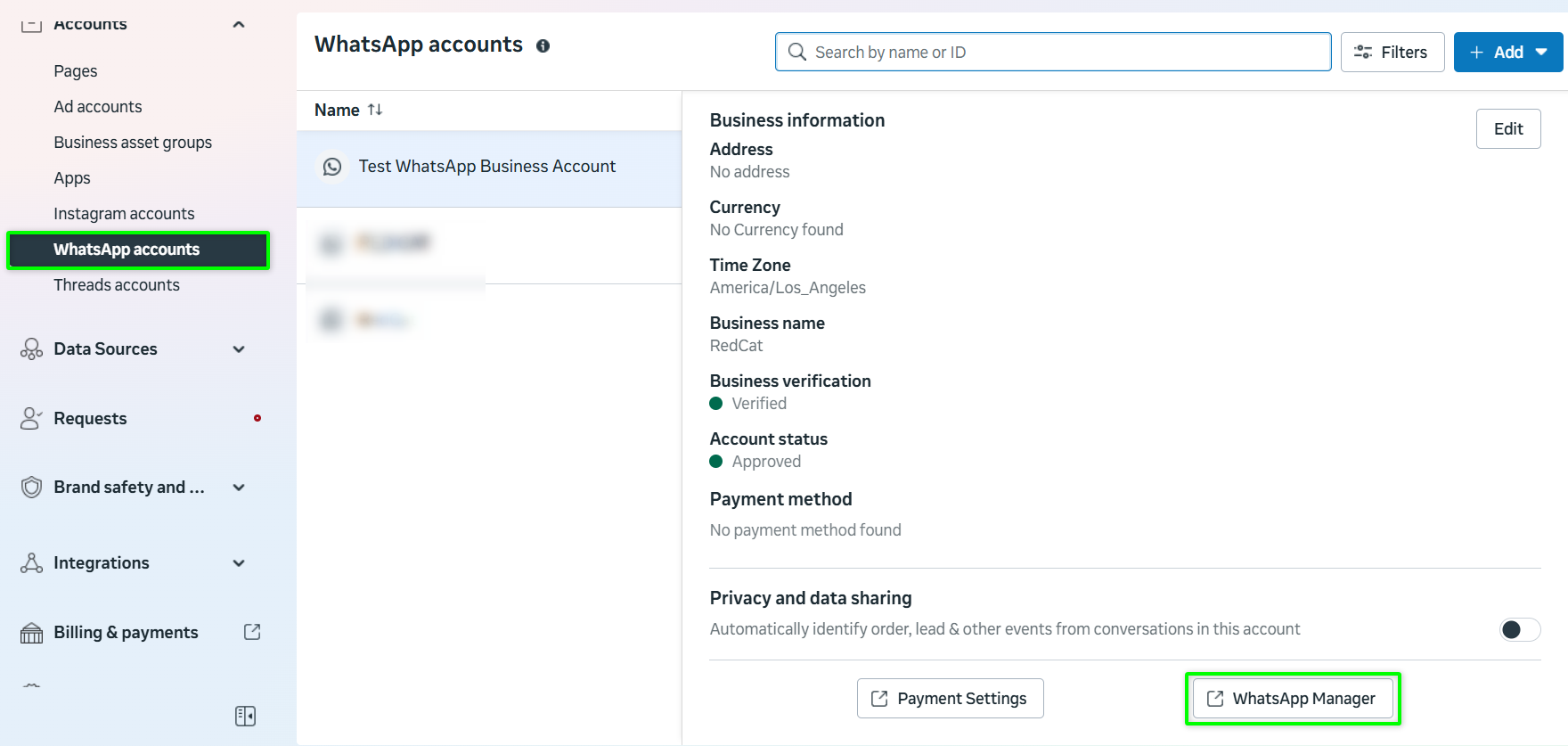The height and width of the screenshot is (746, 1568).
Task: Toggle the Privacy and data sharing switch
Action: tap(1519, 630)
